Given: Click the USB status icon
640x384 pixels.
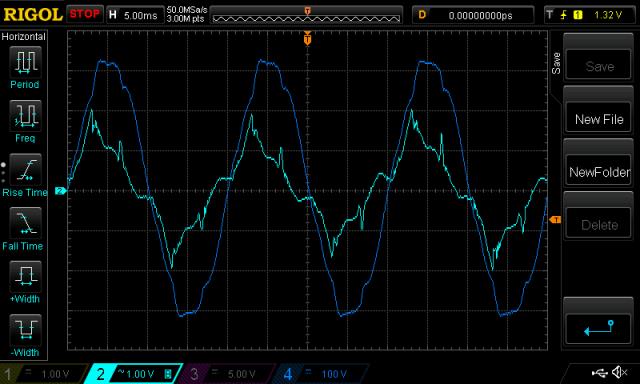Looking at the screenshot, I should [599, 372].
